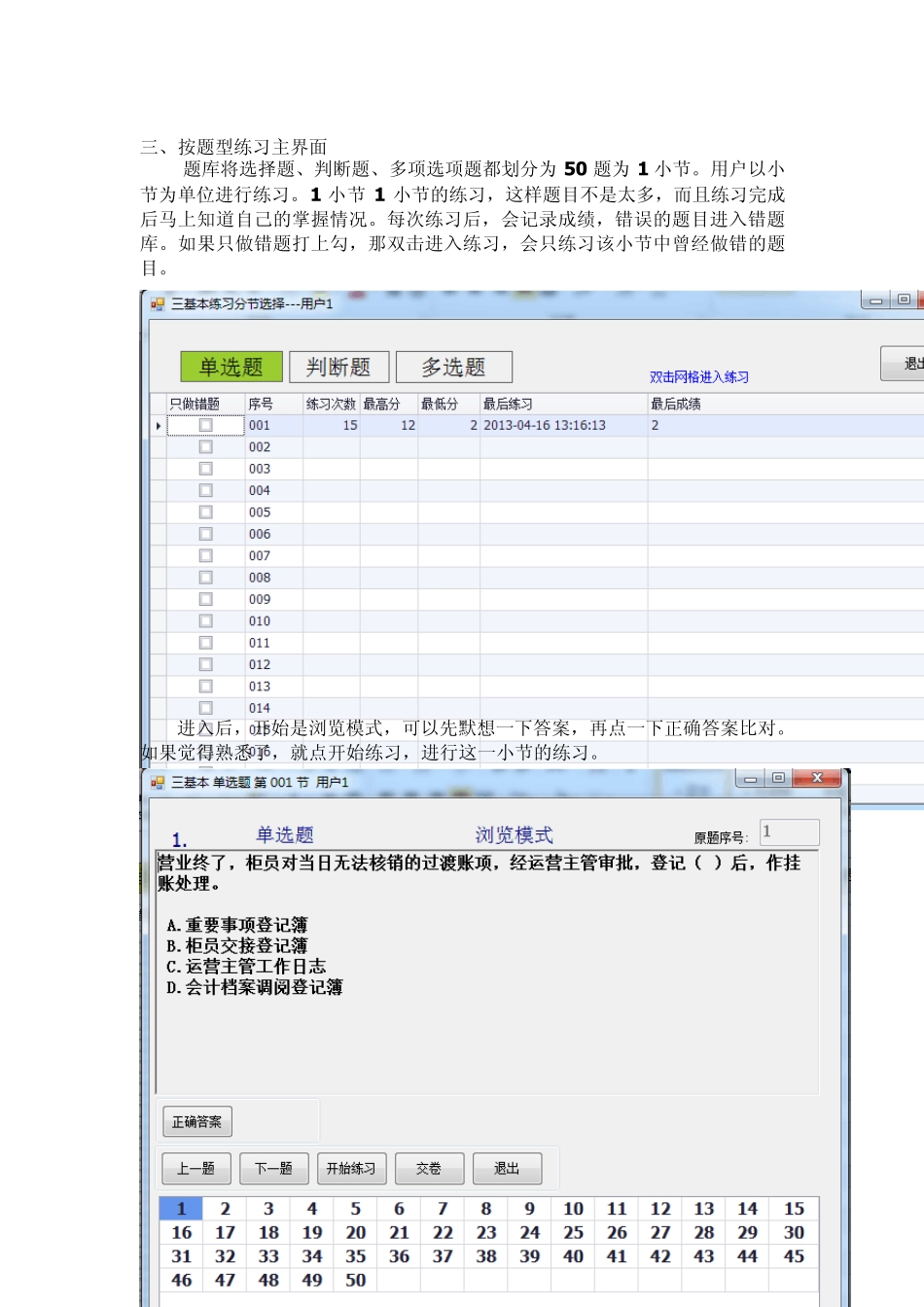Click 退出 in the question window
The height and width of the screenshot is (1307, 924).
coord(507,1169)
